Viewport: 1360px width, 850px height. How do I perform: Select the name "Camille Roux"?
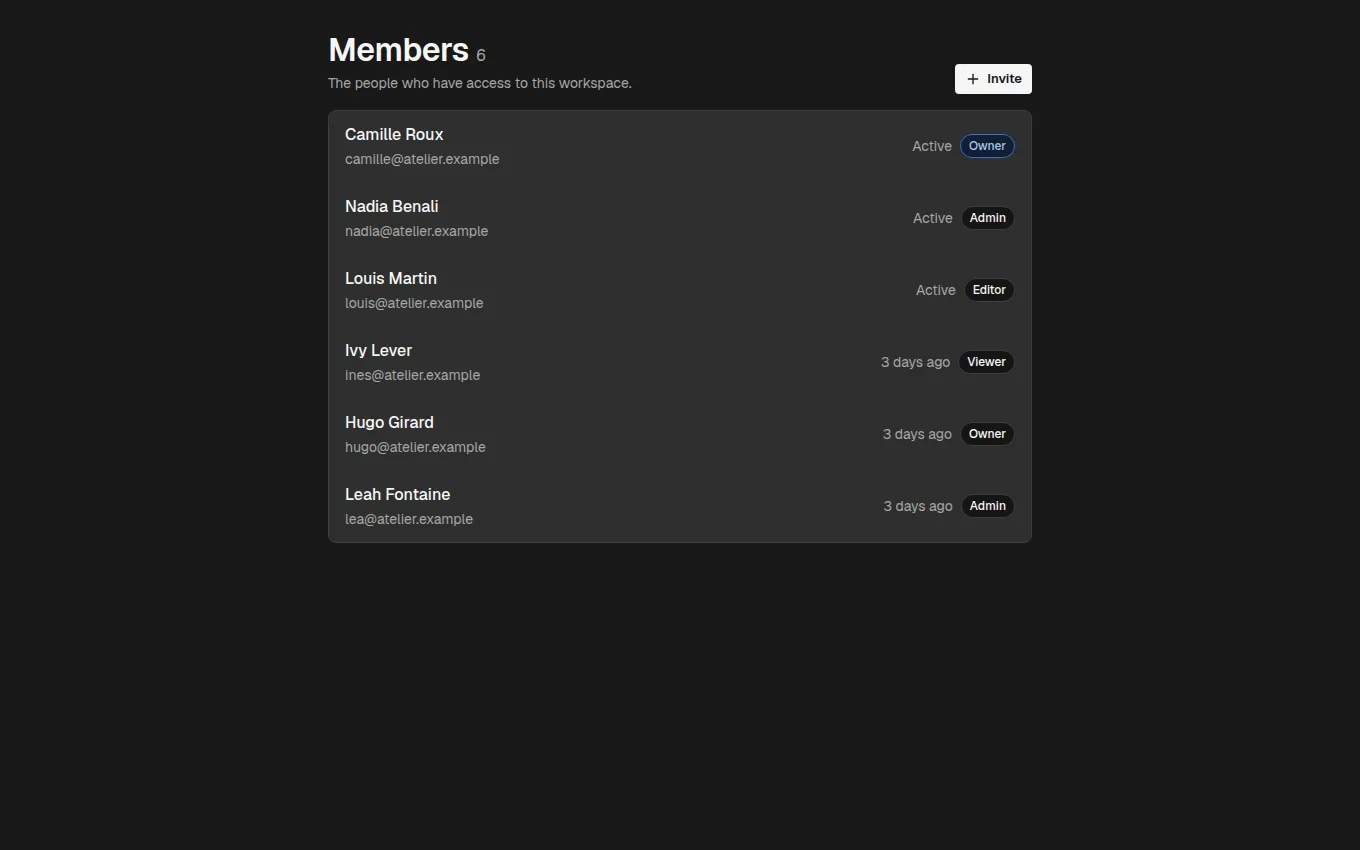coord(394,135)
